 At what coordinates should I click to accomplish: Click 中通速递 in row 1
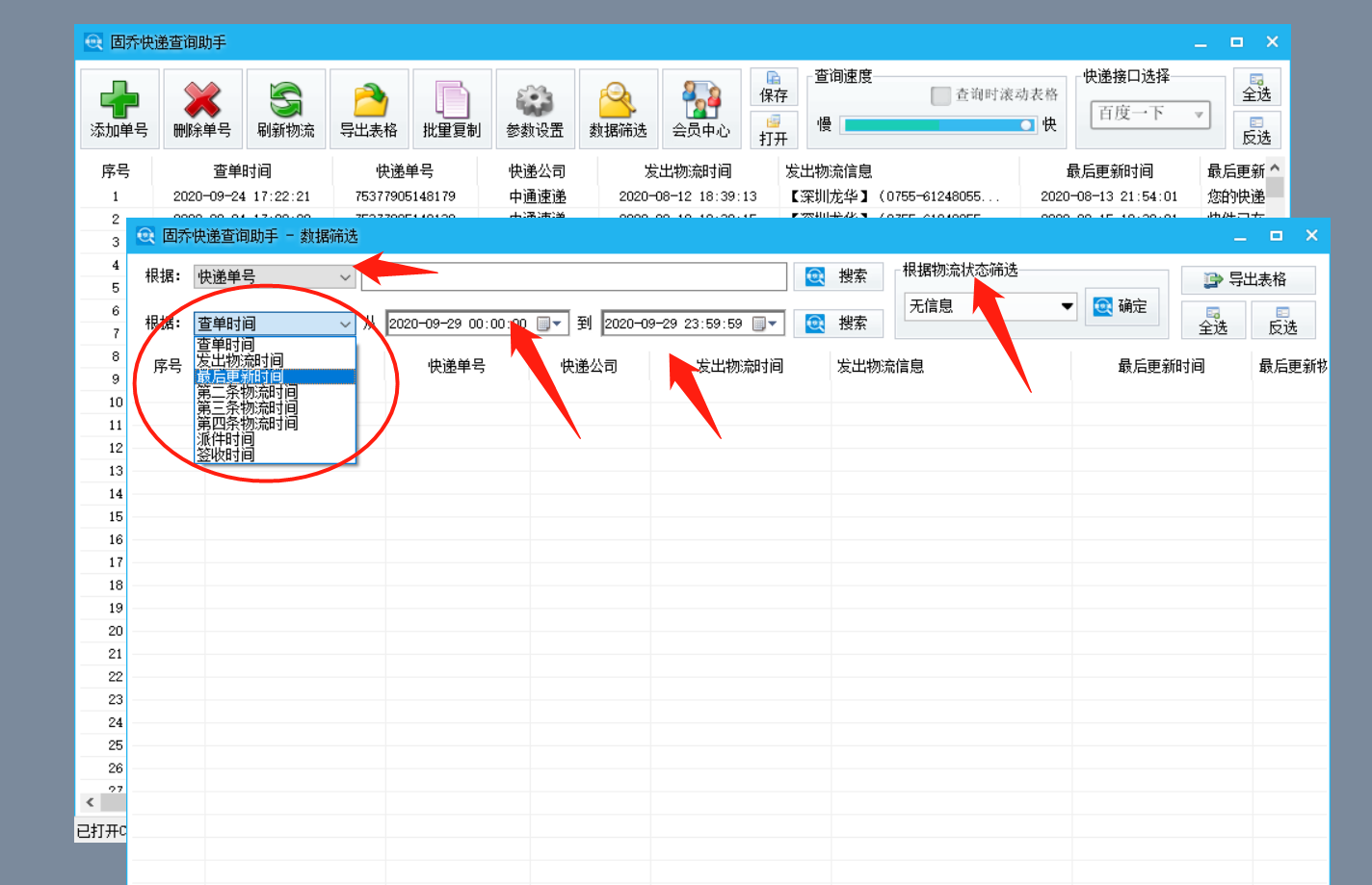538,196
